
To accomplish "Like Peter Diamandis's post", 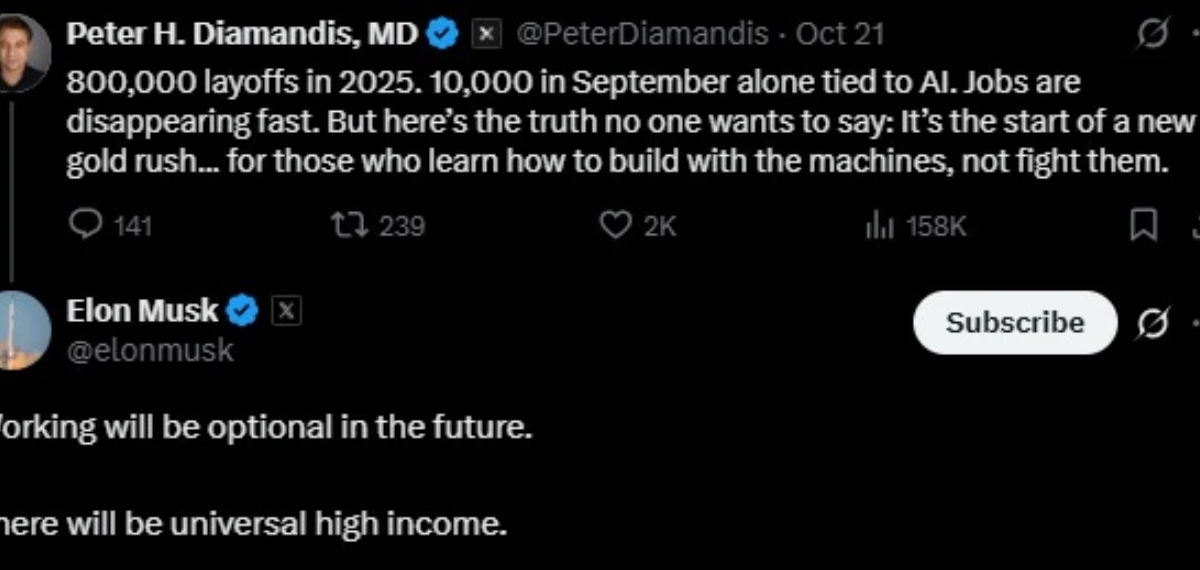I will pos(615,226).
